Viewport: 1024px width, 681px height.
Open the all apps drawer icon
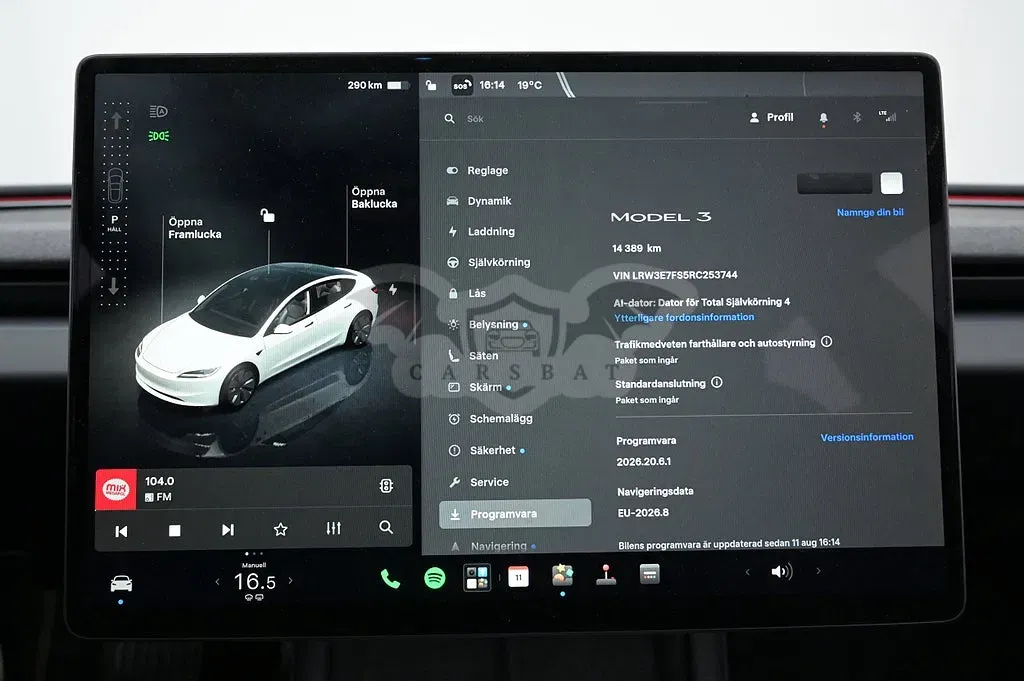click(649, 574)
